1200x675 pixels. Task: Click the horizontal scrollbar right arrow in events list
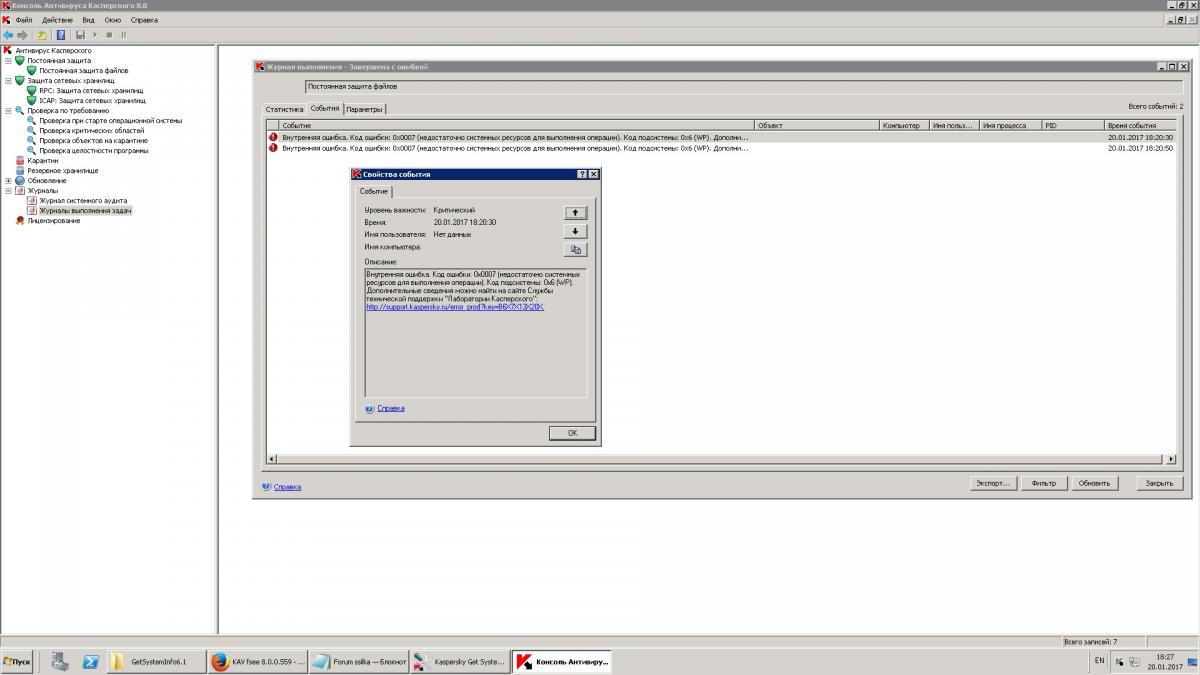1171,459
